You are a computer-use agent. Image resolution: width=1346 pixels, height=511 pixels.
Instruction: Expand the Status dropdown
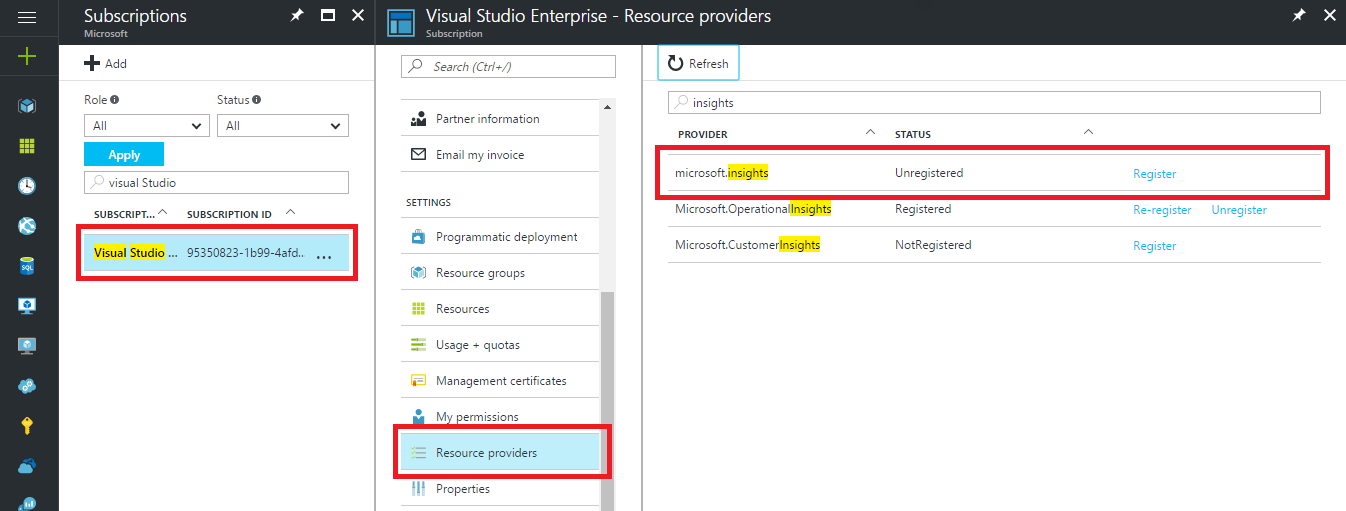[x=284, y=126]
